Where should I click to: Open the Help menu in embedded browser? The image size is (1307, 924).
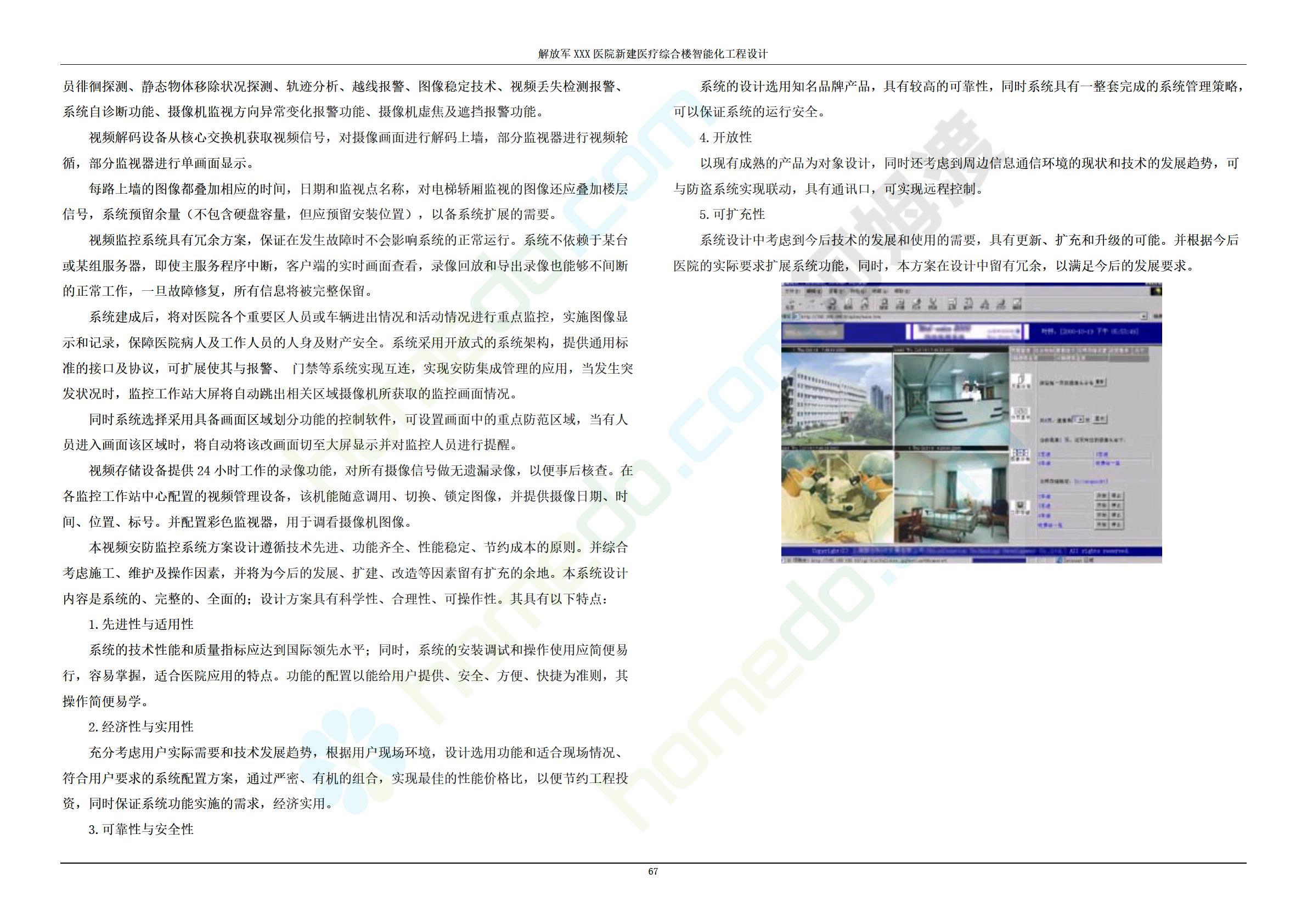tap(903, 291)
